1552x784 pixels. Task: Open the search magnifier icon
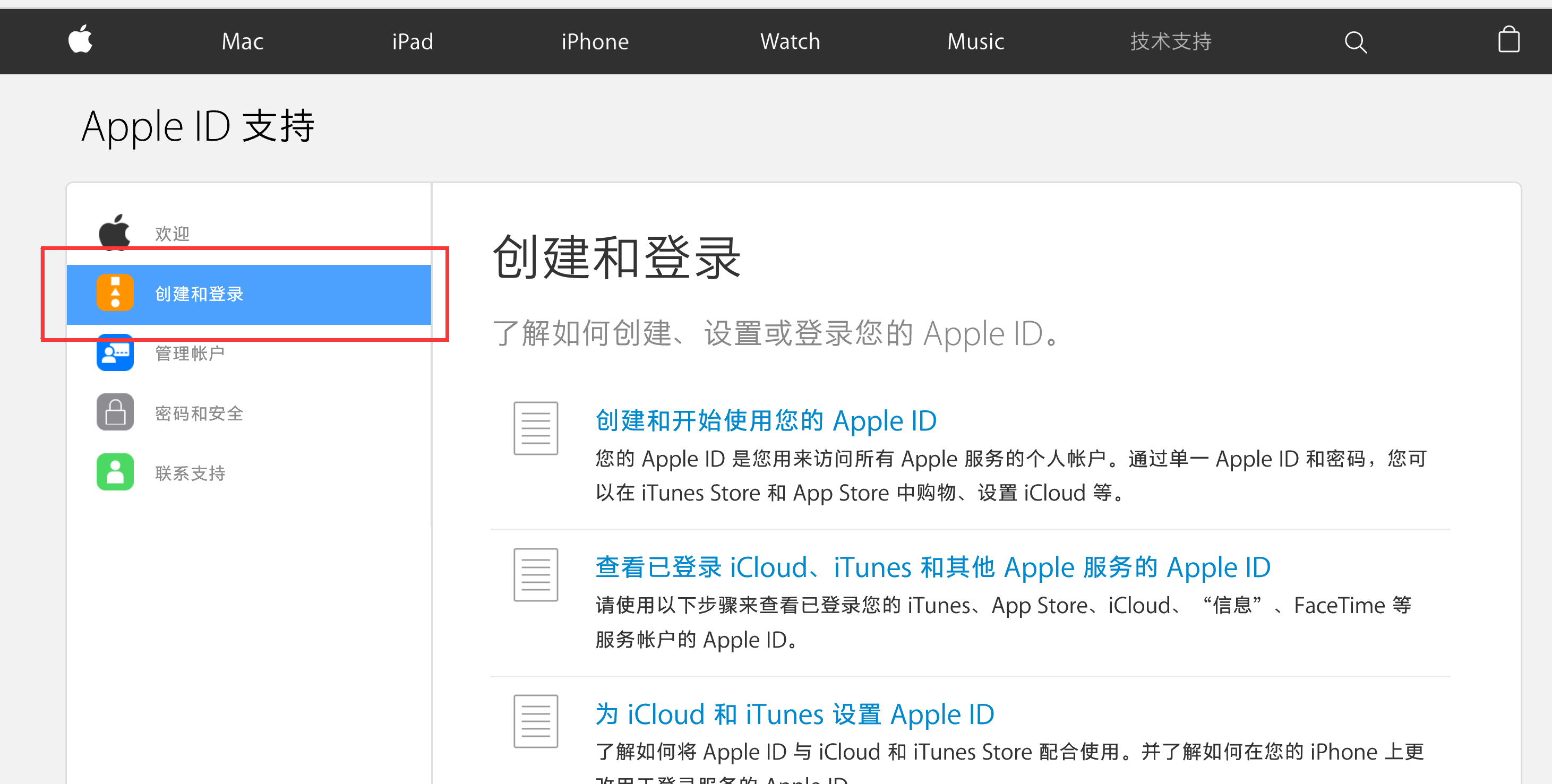click(1356, 41)
